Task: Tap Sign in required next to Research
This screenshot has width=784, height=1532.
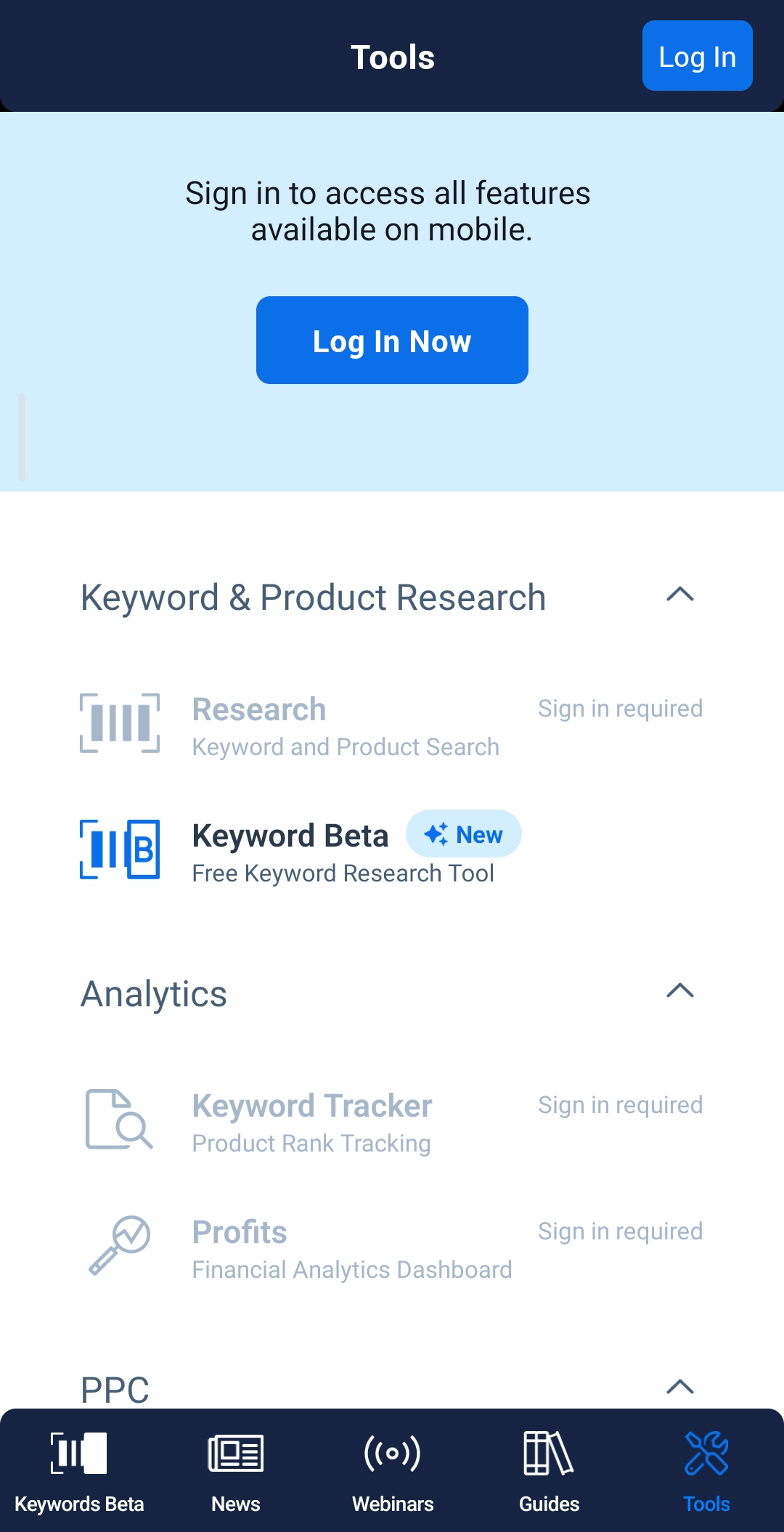Action: click(620, 709)
